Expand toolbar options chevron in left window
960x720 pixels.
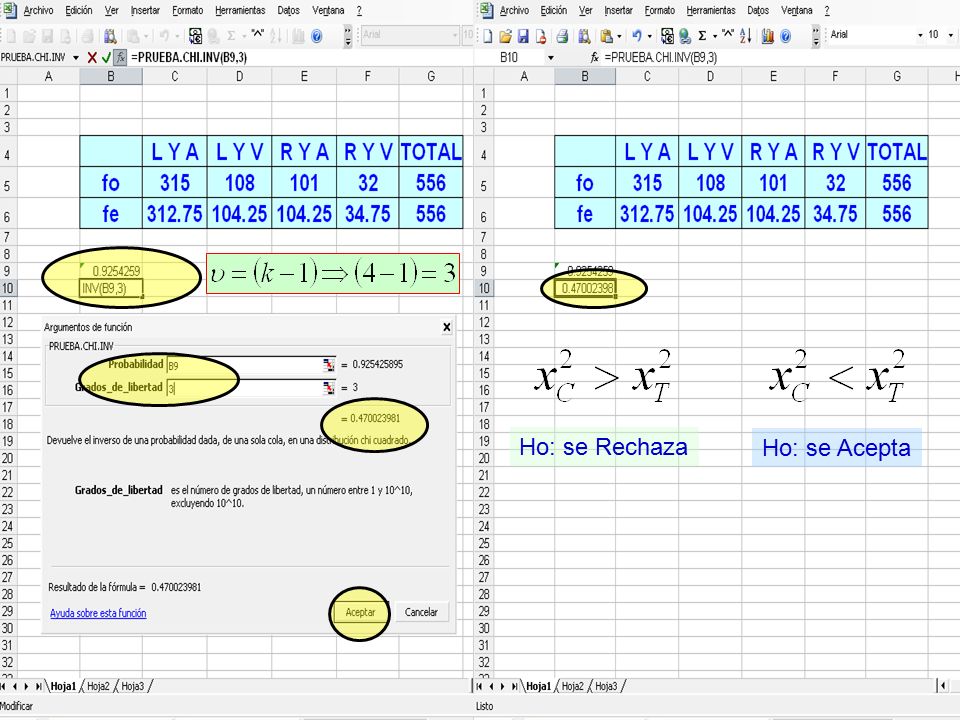click(348, 36)
